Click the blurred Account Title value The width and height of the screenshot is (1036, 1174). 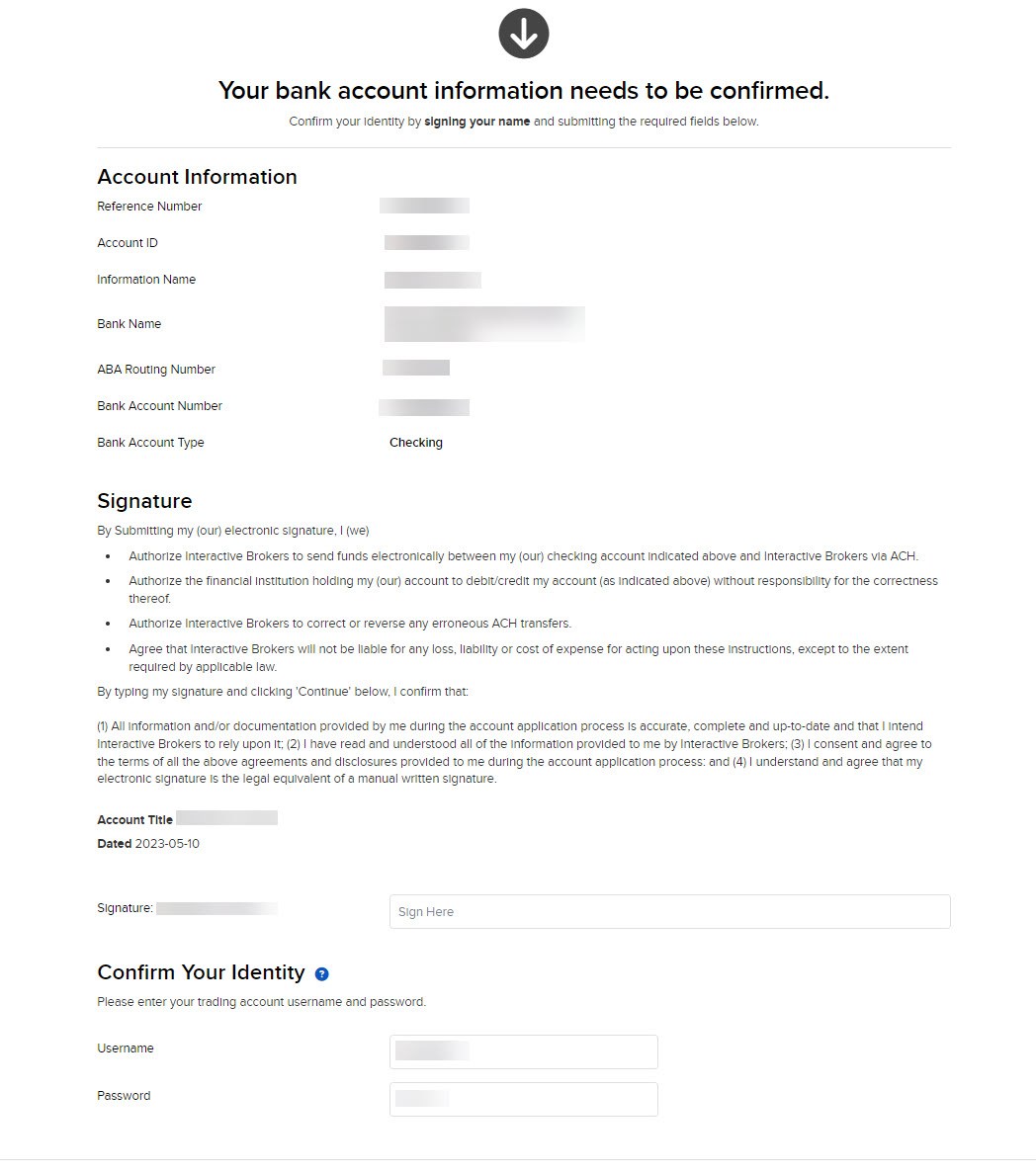(x=226, y=818)
